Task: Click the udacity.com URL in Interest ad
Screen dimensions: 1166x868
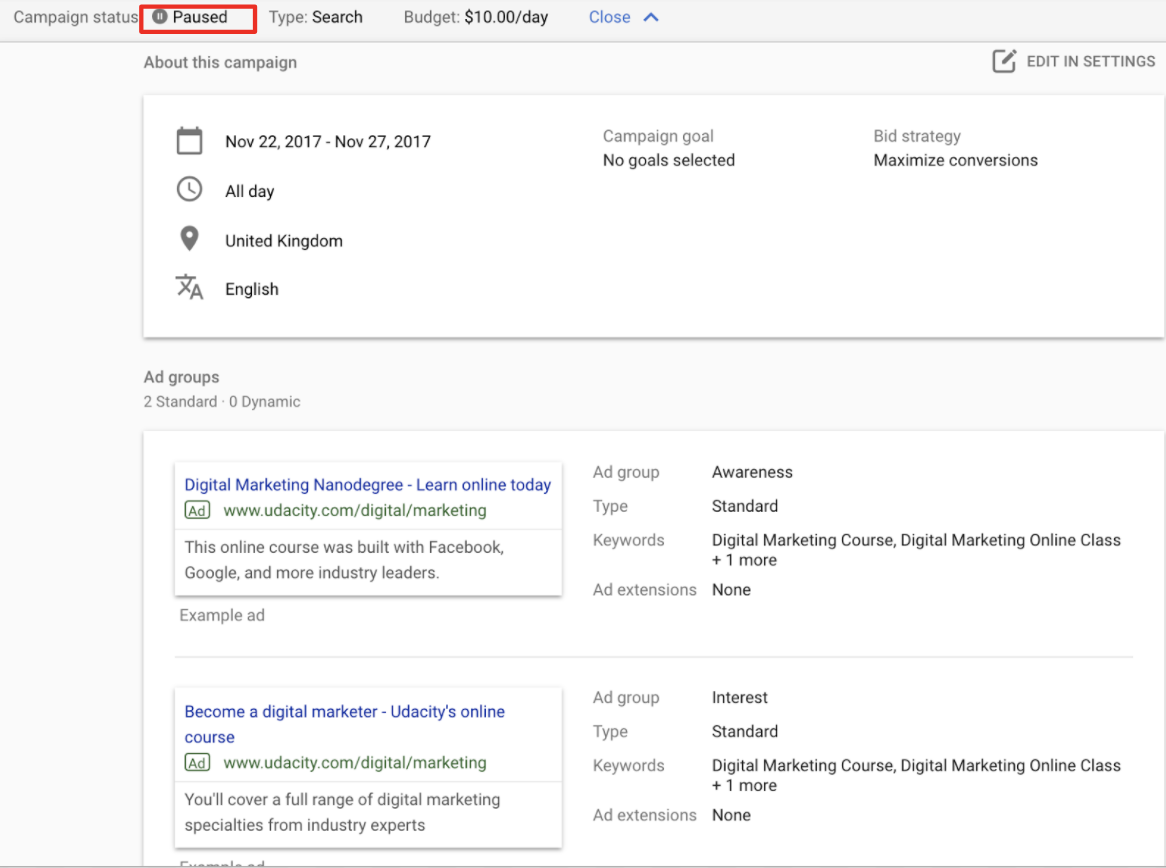Action: (354, 762)
